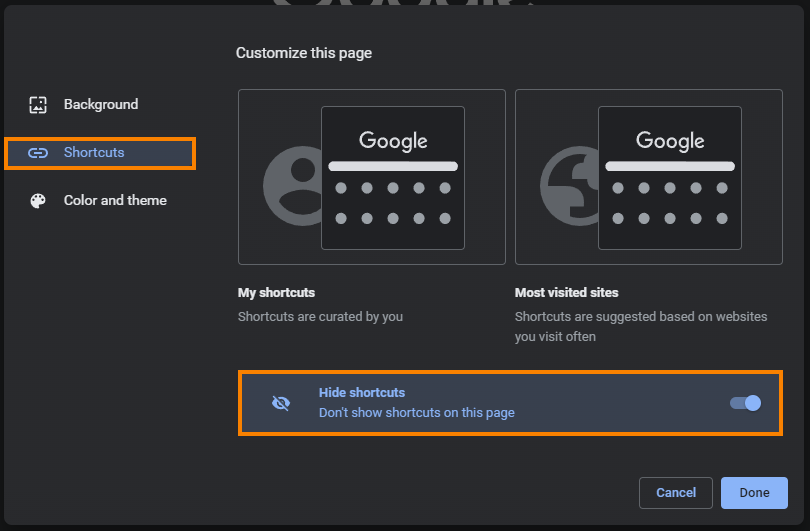Choose the Most visited sites thumbnail

pyautogui.click(x=649, y=177)
